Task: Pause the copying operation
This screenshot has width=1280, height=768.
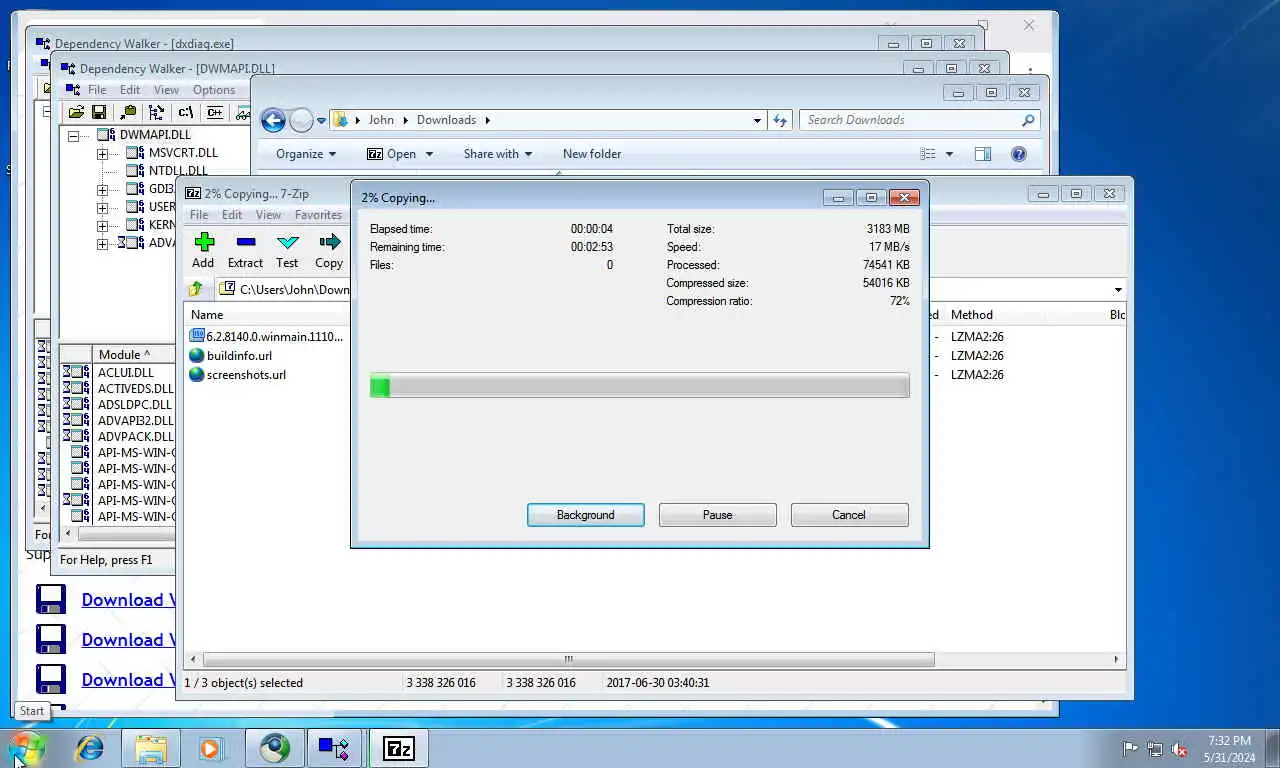Action: (718, 515)
